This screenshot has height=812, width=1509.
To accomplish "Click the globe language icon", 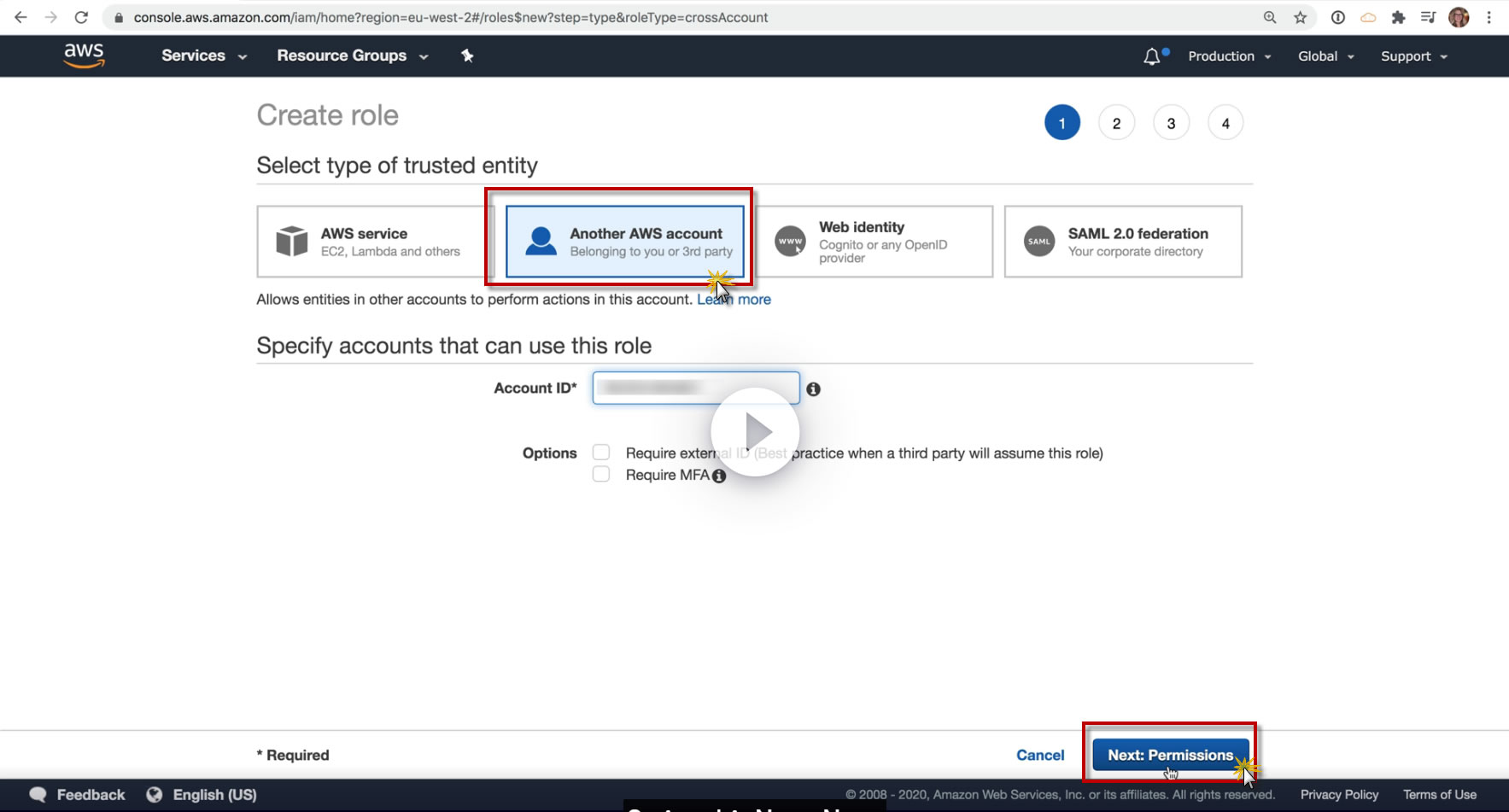I will [155, 795].
